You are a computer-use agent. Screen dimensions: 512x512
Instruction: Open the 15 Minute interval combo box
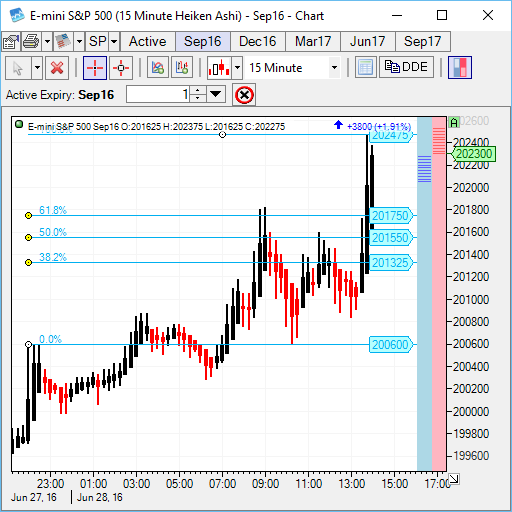[x=293, y=68]
